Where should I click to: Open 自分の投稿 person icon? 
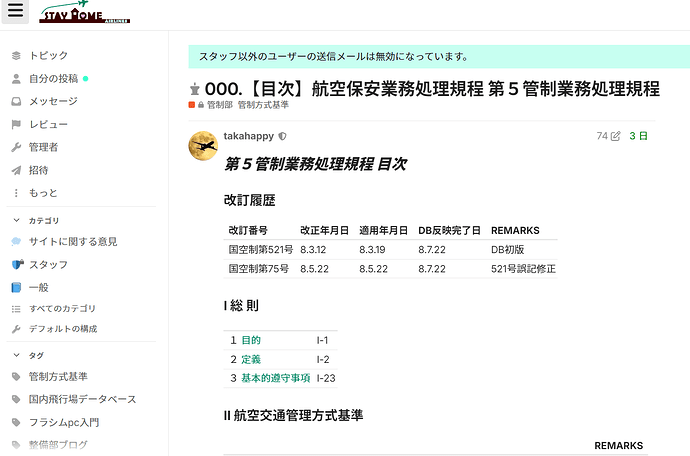point(16,79)
